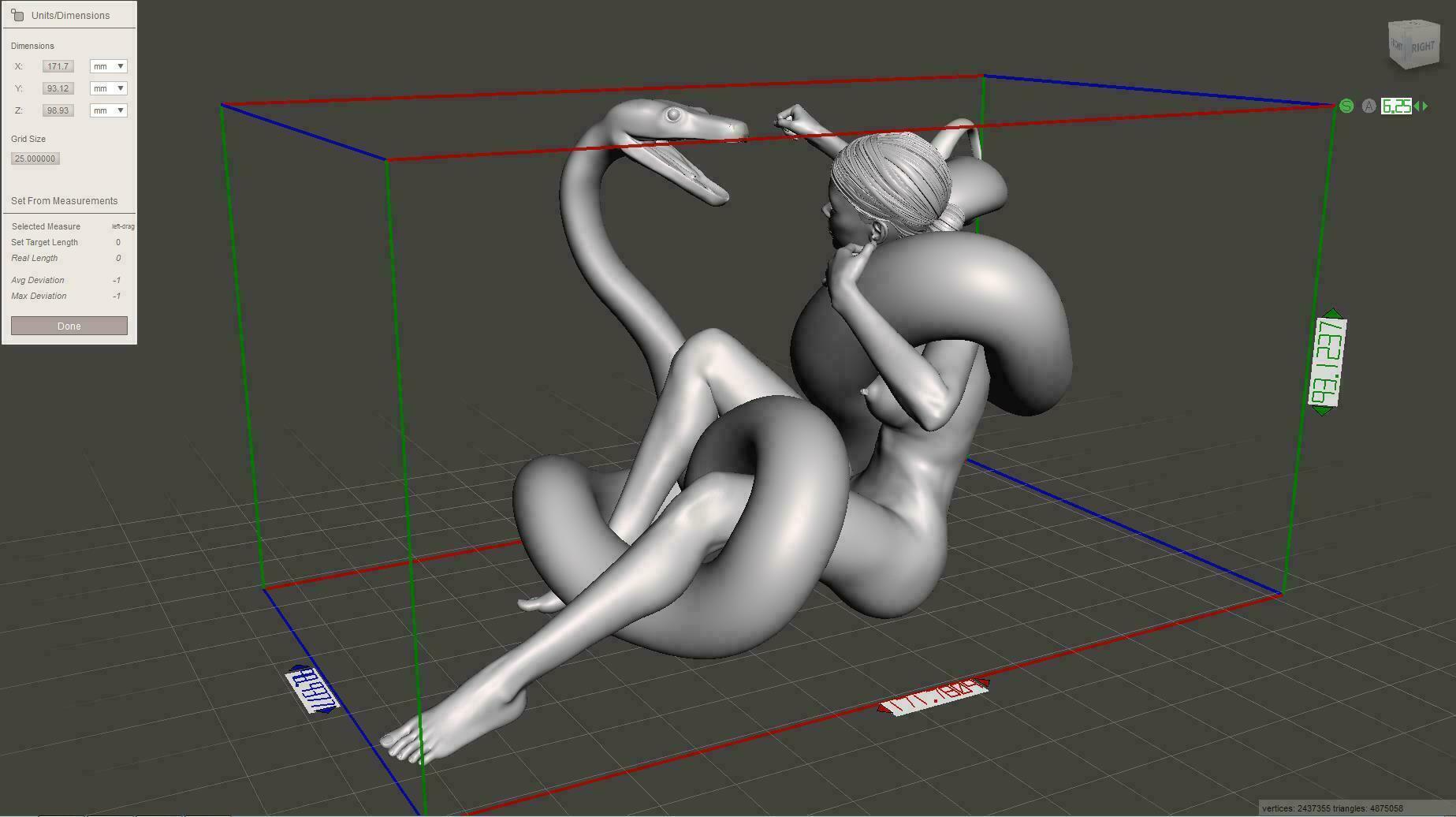Image resolution: width=1456 pixels, height=817 pixels.
Task: Click the Set Target Length value 0
Action: (x=118, y=242)
